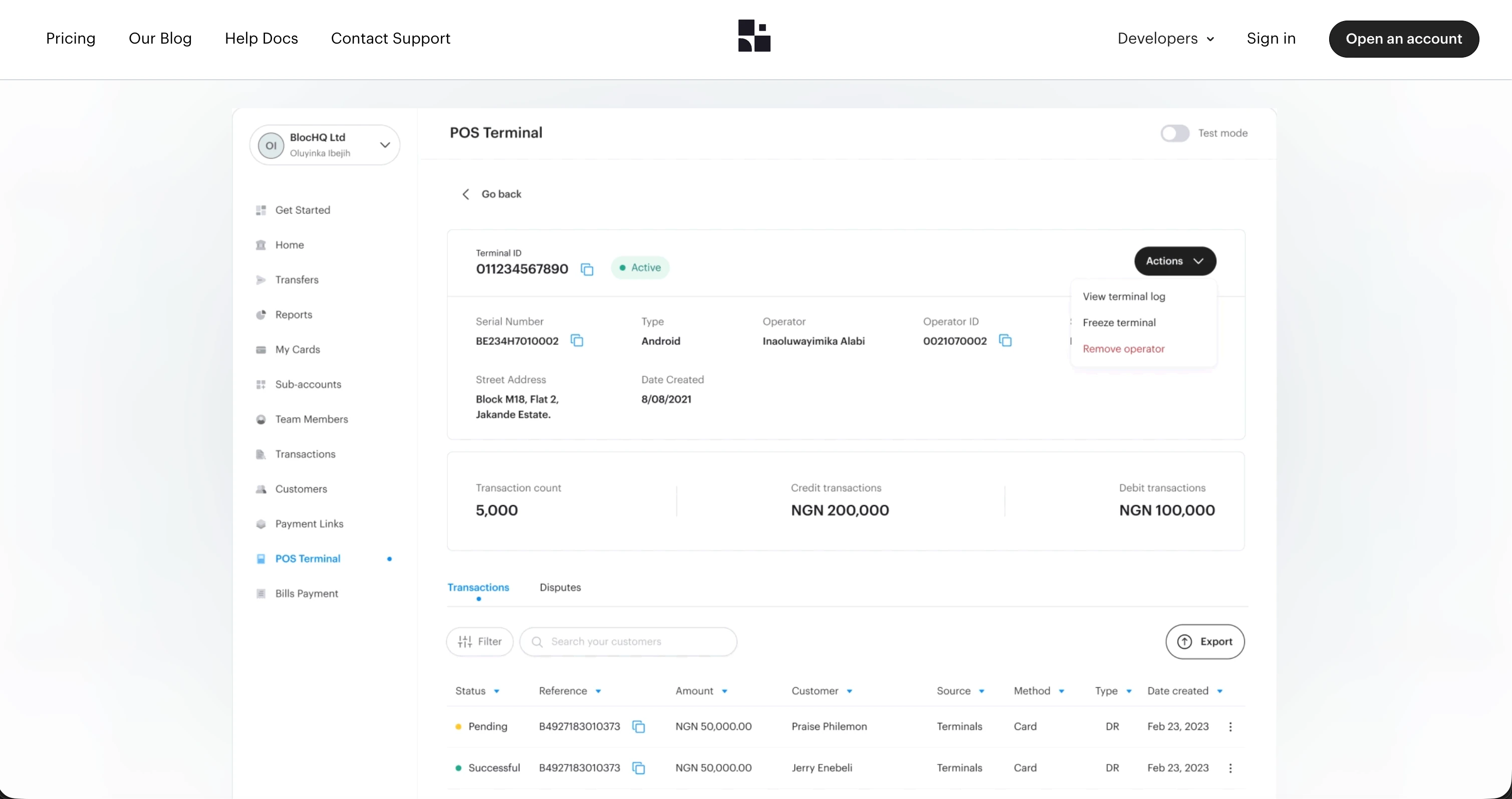The height and width of the screenshot is (799, 1512).
Task: Copy the Operator ID value
Action: pos(1005,341)
